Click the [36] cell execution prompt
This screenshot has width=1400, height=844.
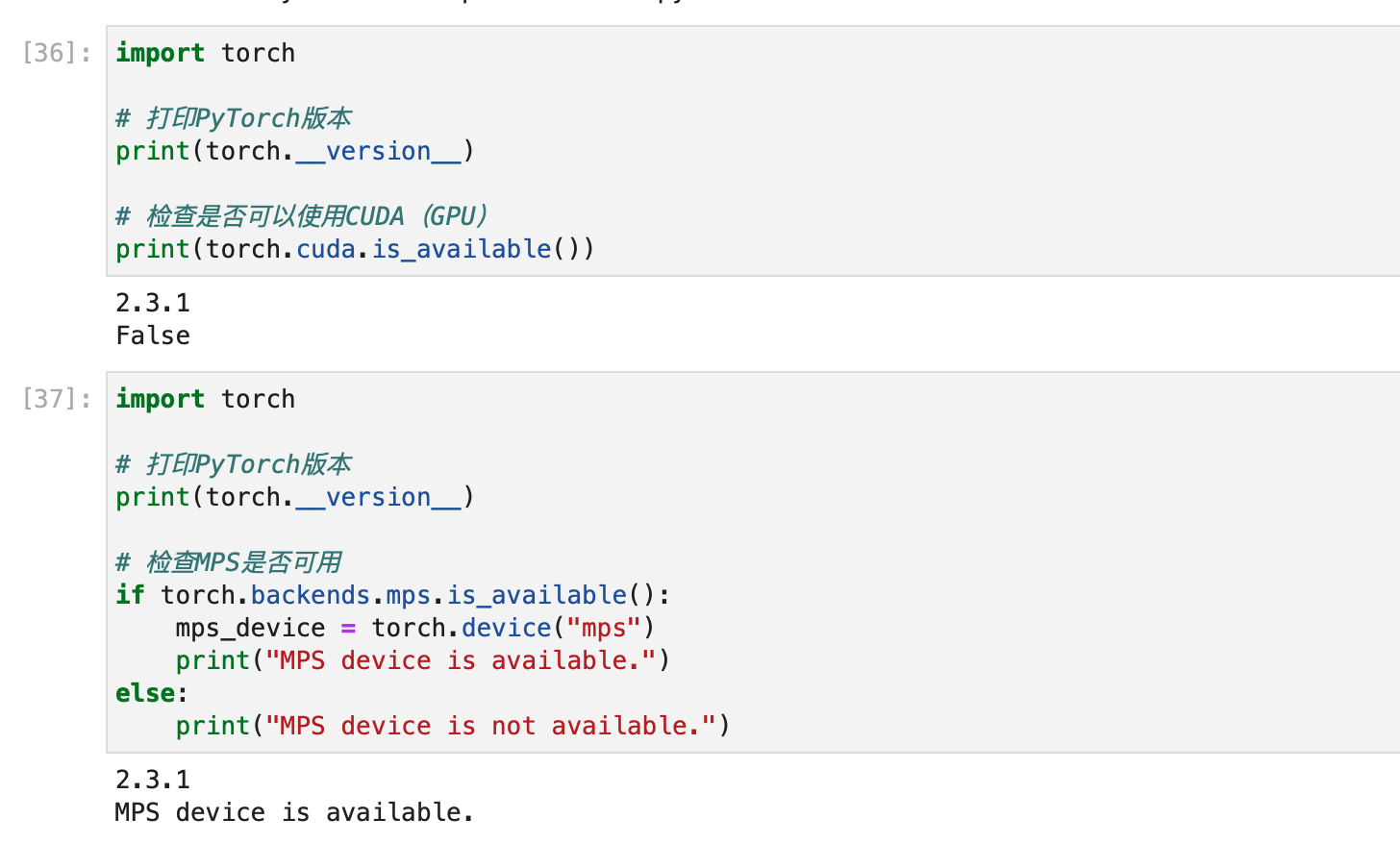56,53
